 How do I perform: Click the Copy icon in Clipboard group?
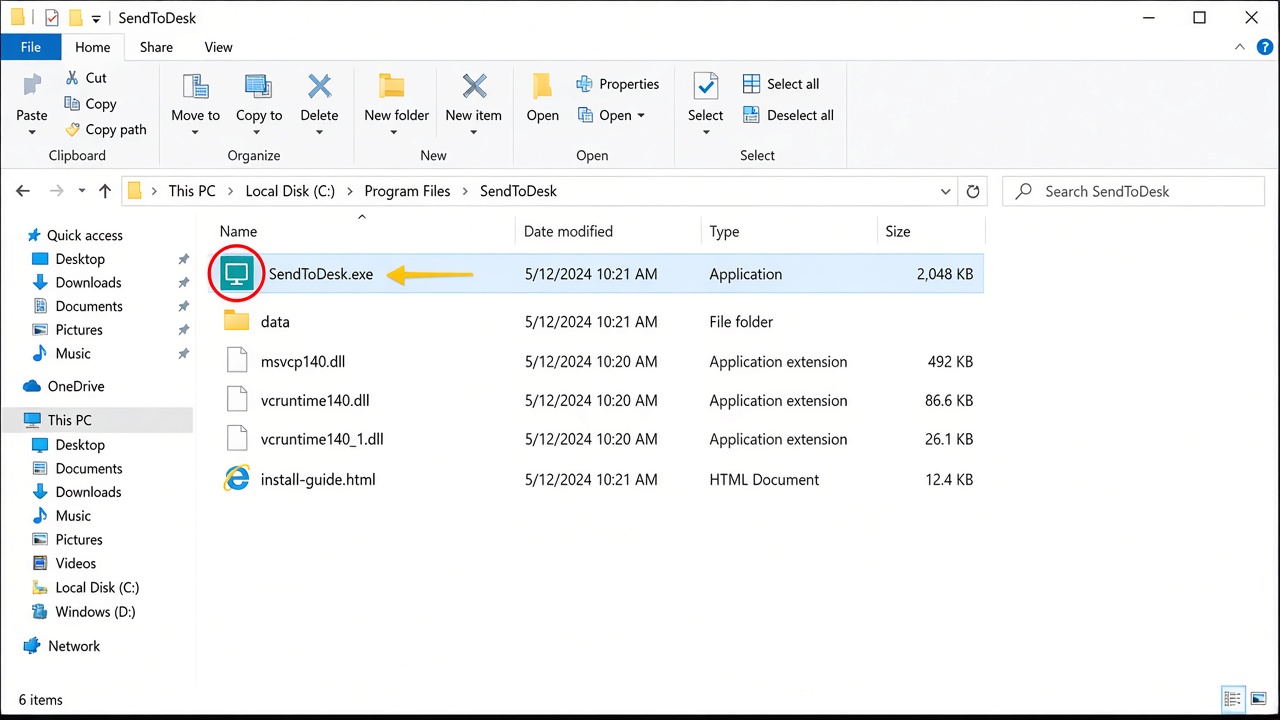pos(72,103)
